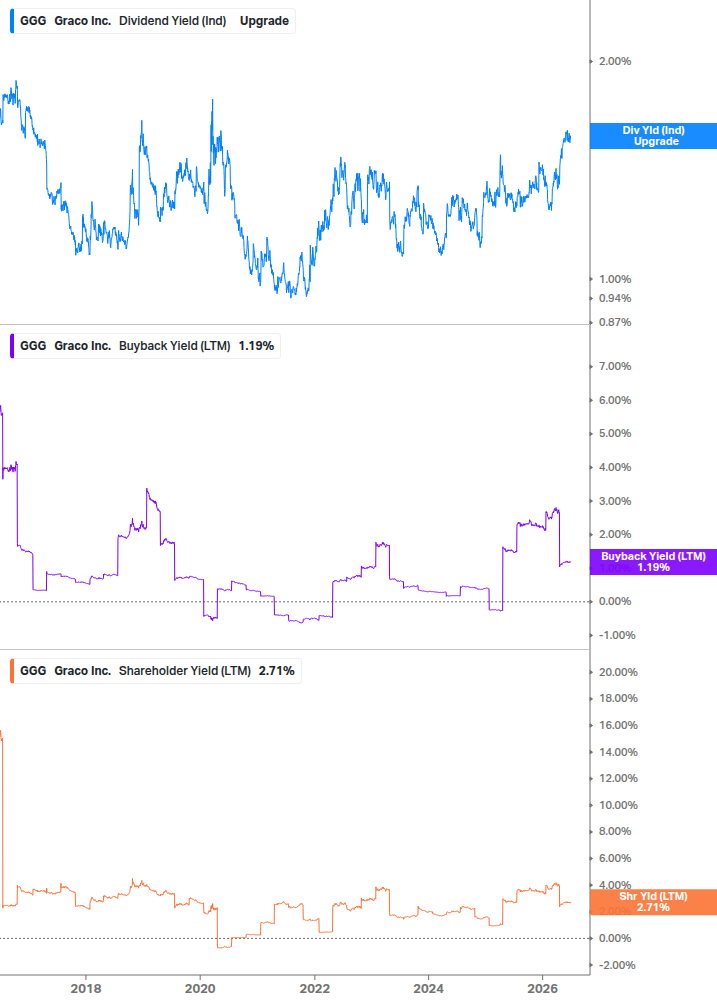Click the 2.00% tick on dividend yield axis
This screenshot has height=1005, width=717.
click(615, 62)
